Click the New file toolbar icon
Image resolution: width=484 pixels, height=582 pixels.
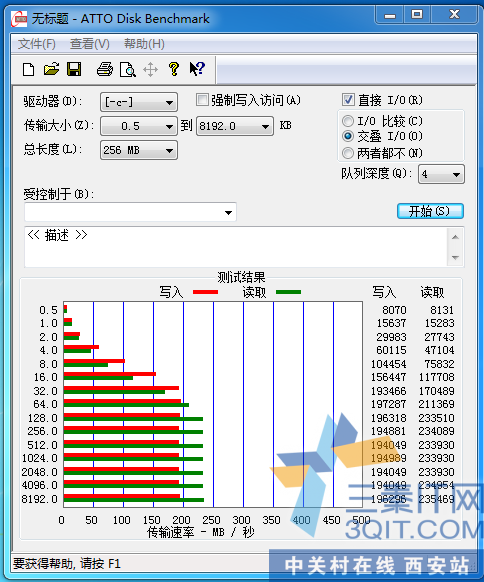pyautogui.click(x=29, y=69)
